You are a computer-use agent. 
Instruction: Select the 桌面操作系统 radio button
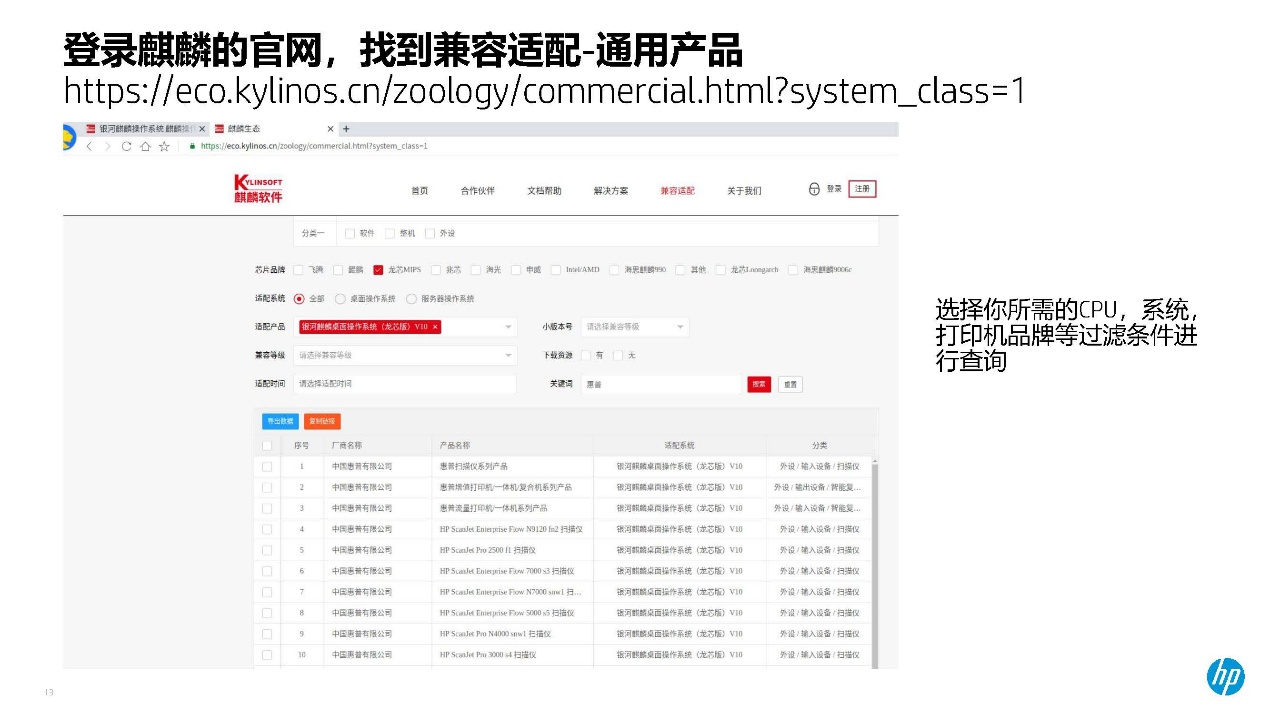pyautogui.click(x=340, y=299)
